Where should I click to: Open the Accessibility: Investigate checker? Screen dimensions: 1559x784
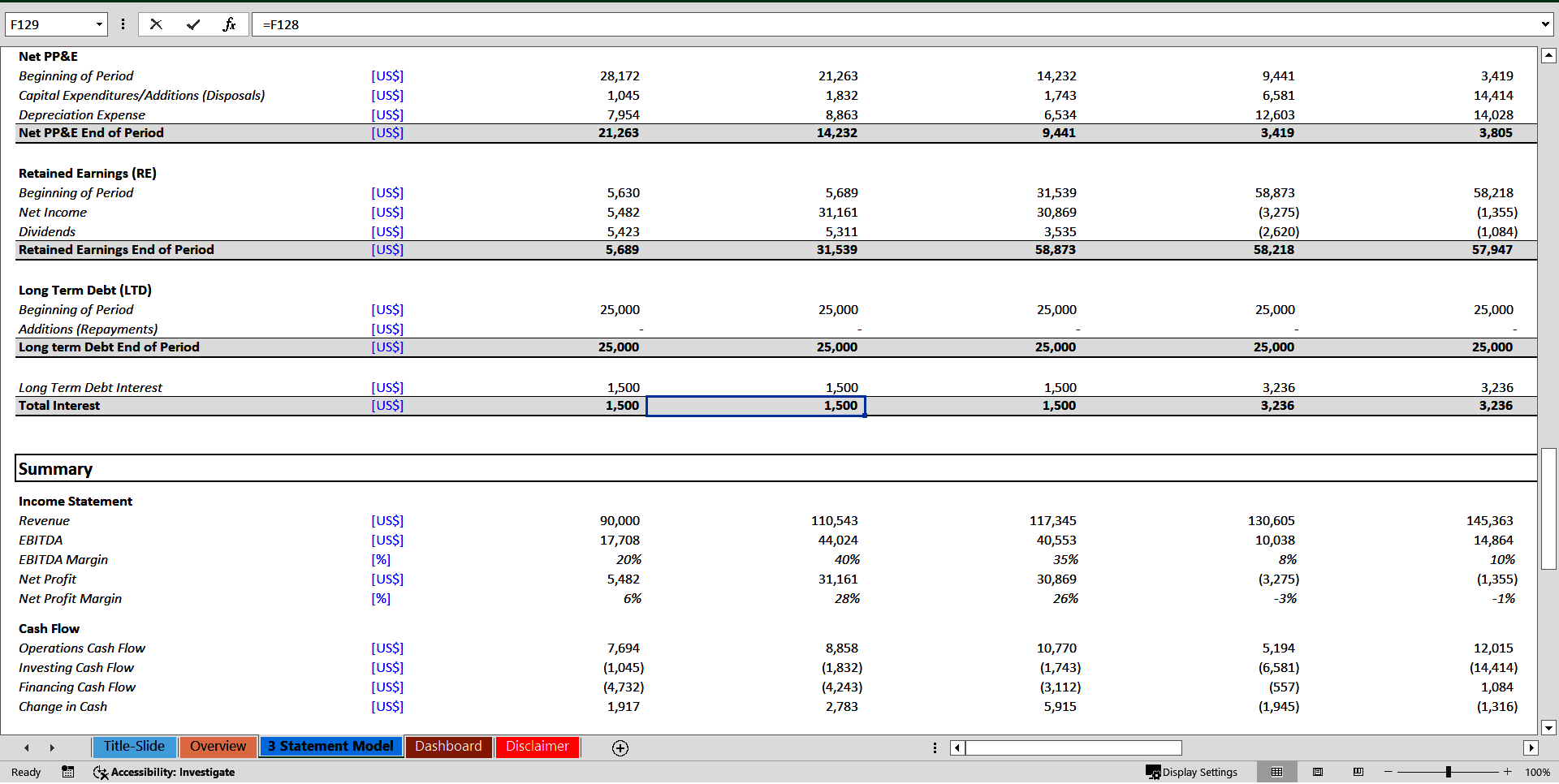point(164,772)
